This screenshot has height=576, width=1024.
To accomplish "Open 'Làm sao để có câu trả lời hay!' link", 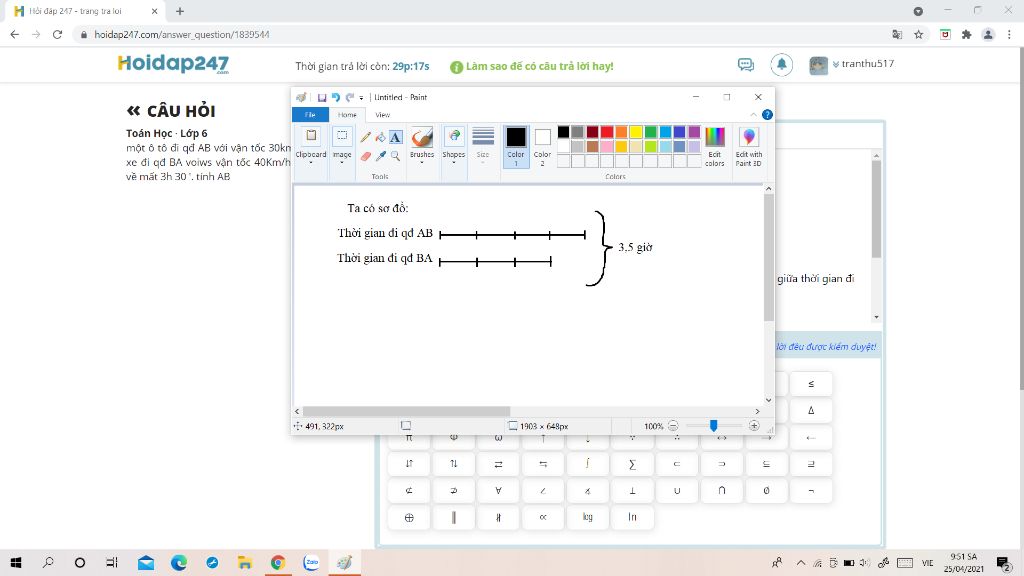I will [539, 66].
